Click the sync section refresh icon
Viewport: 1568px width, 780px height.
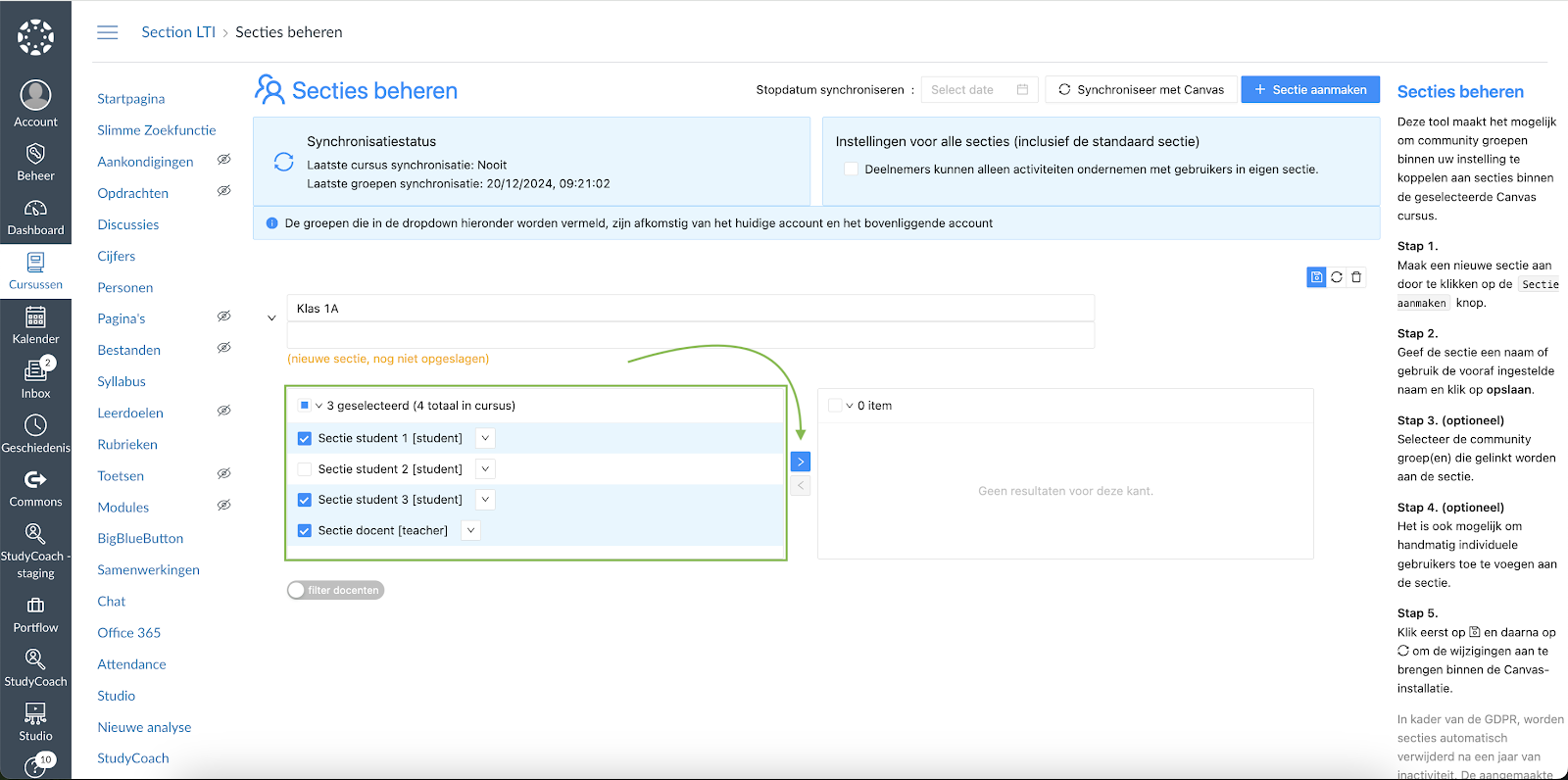[x=1337, y=277]
